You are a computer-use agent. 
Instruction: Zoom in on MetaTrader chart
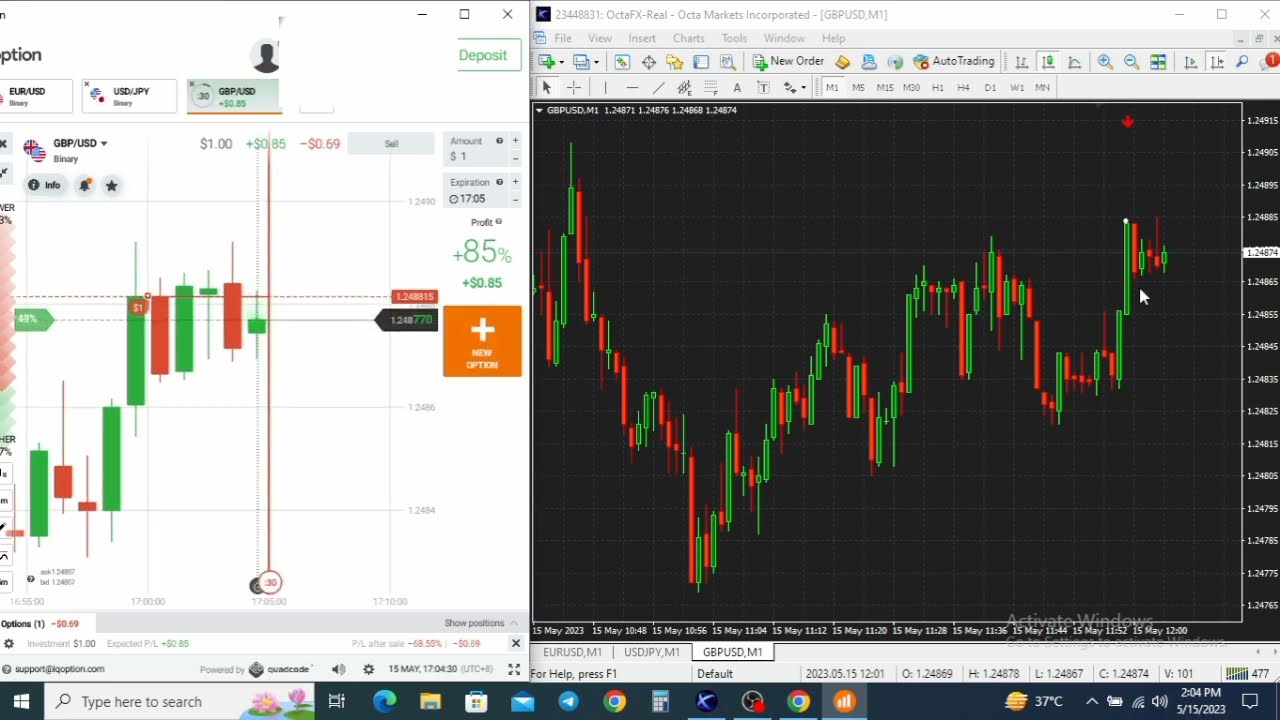click(1105, 61)
